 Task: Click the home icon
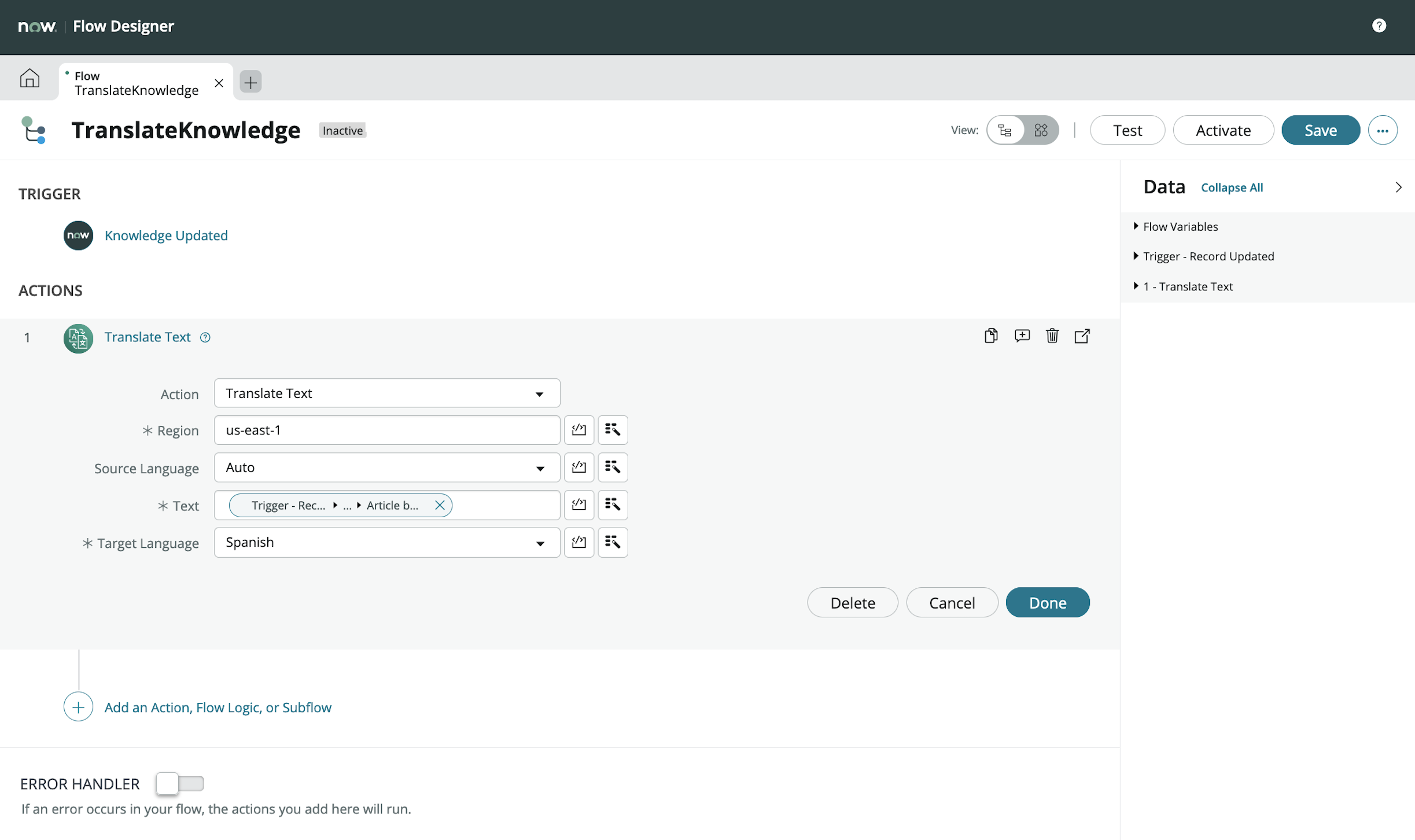tap(30, 78)
